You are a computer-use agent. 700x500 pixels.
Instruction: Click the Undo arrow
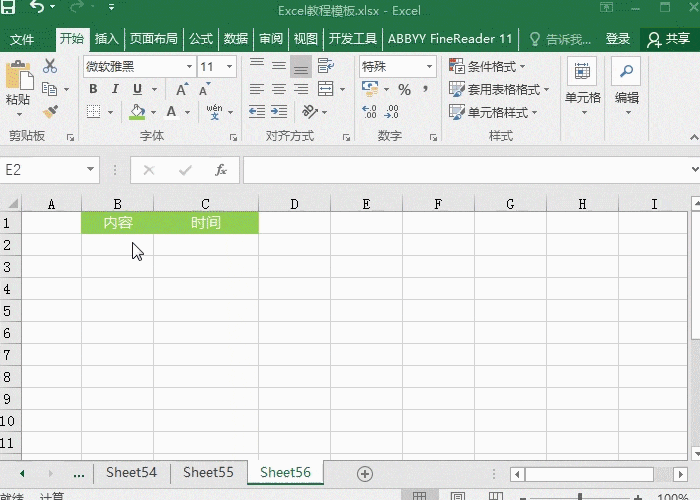tap(37, 7)
